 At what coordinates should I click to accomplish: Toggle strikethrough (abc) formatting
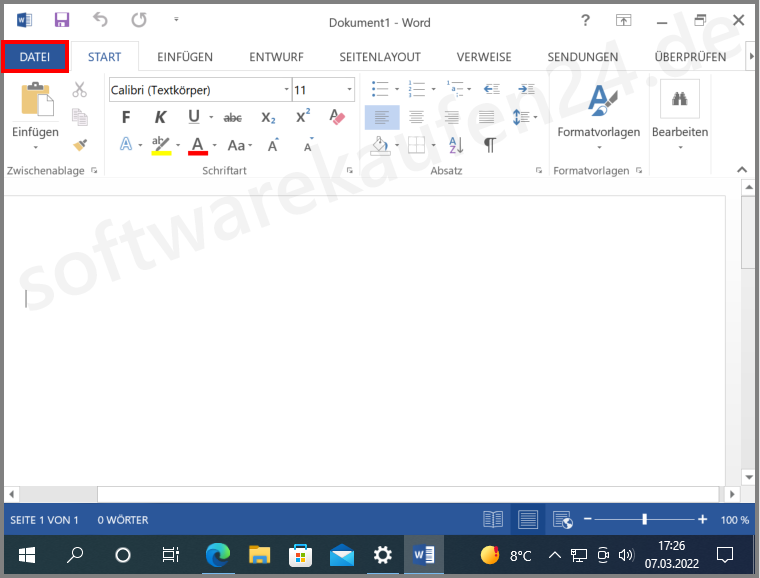(x=233, y=118)
